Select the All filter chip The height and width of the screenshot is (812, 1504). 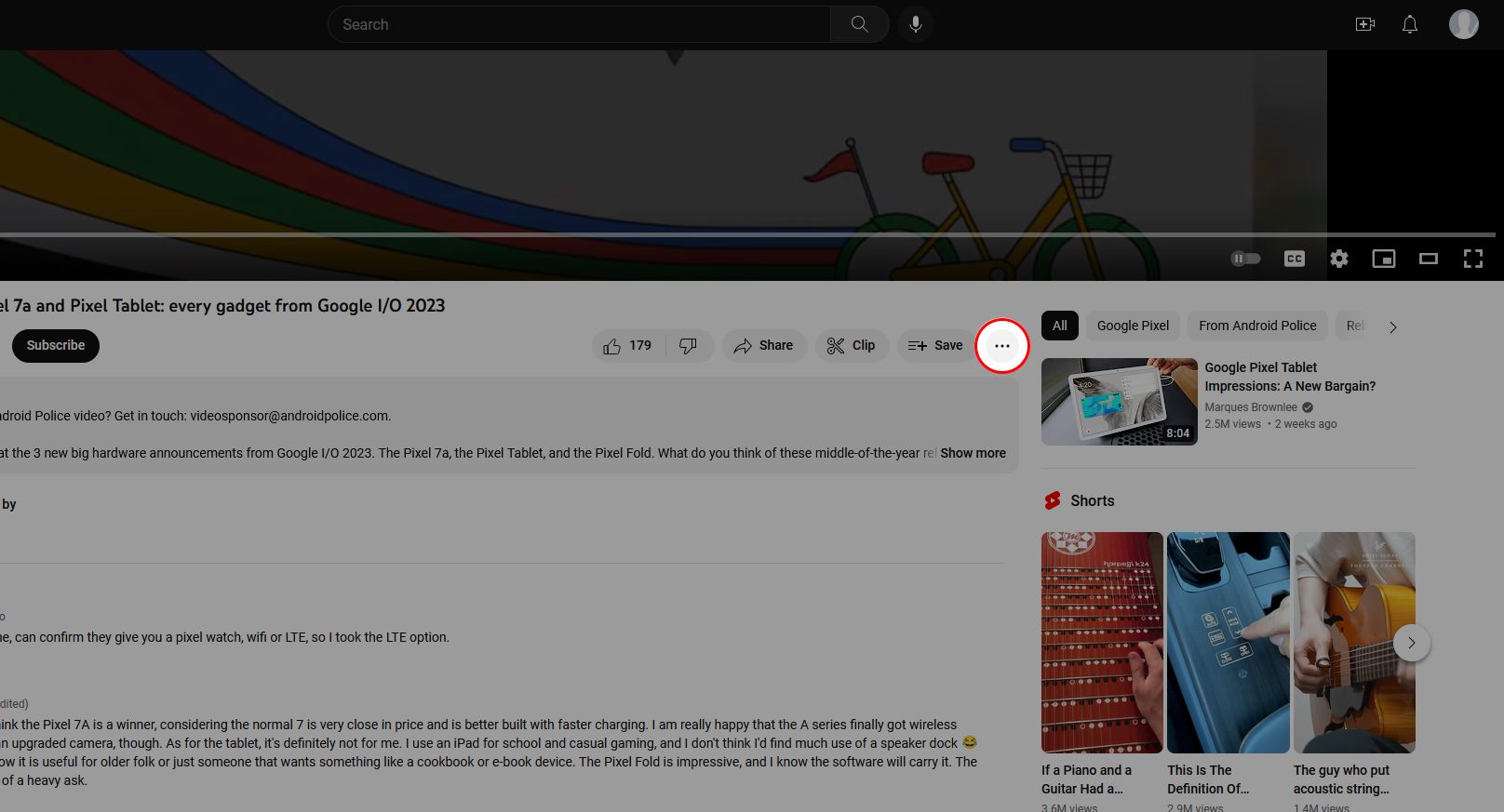click(1060, 326)
